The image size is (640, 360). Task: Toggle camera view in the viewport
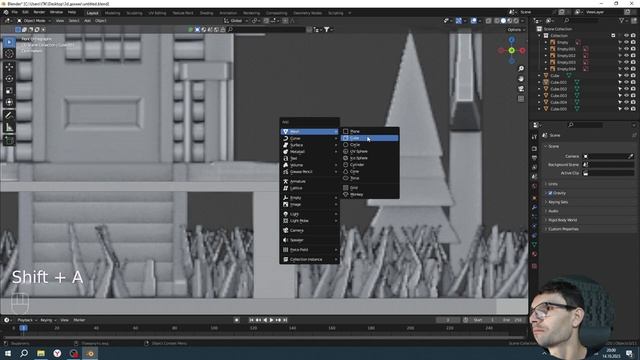[521, 89]
